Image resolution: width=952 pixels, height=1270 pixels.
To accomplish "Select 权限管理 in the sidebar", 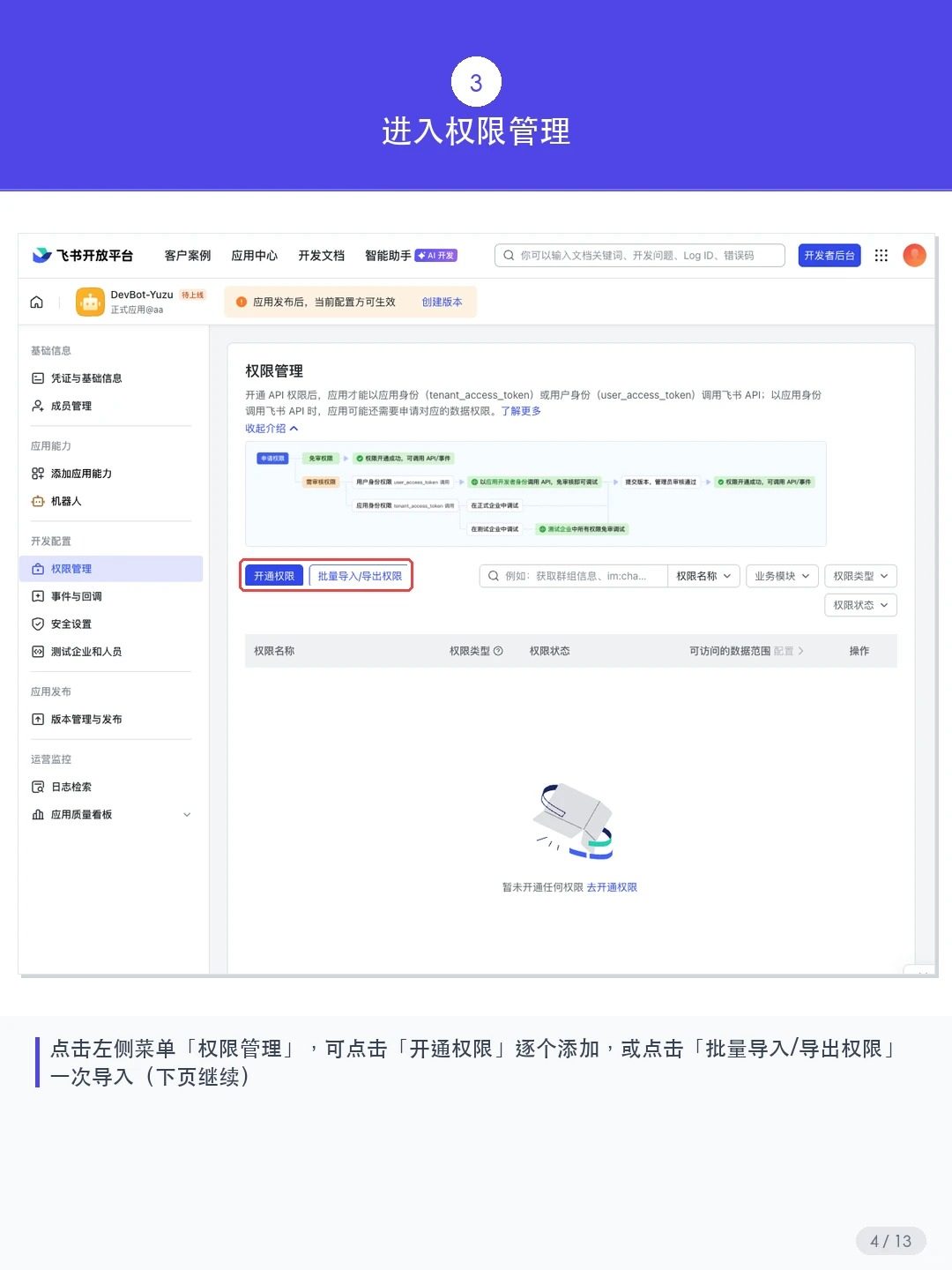I will click(x=111, y=569).
